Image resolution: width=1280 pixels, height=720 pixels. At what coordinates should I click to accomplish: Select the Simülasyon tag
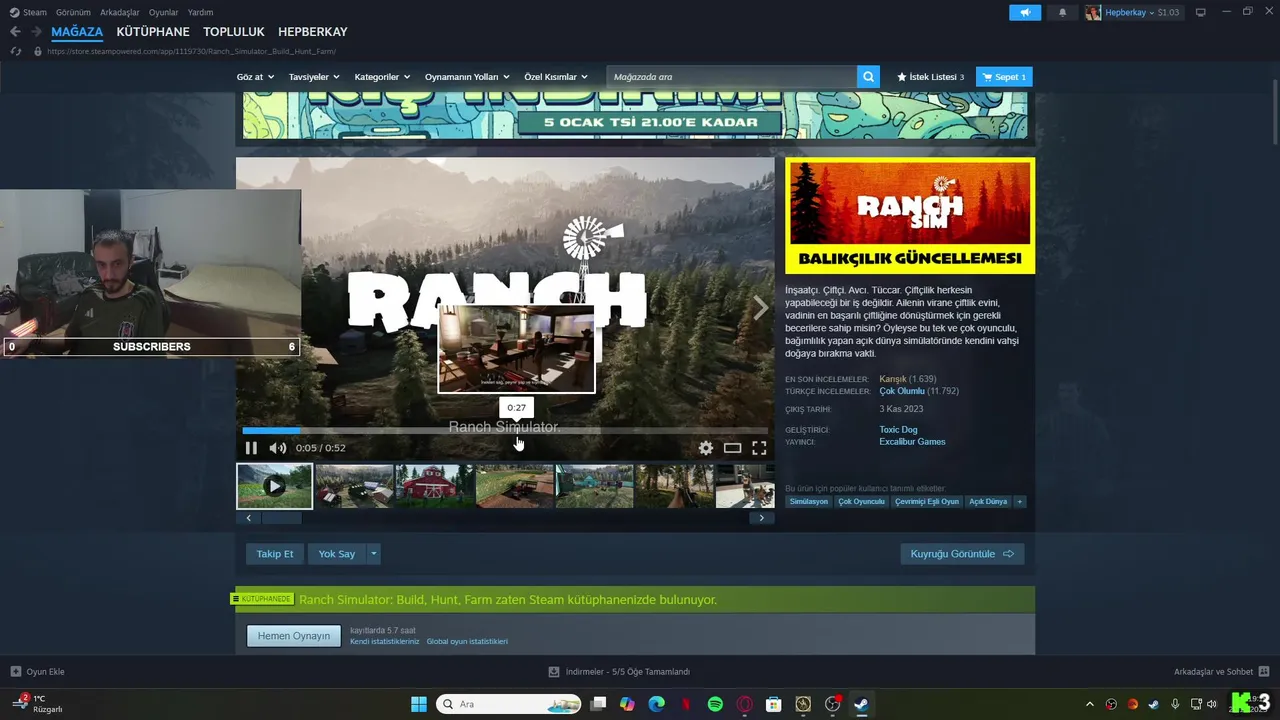809,502
